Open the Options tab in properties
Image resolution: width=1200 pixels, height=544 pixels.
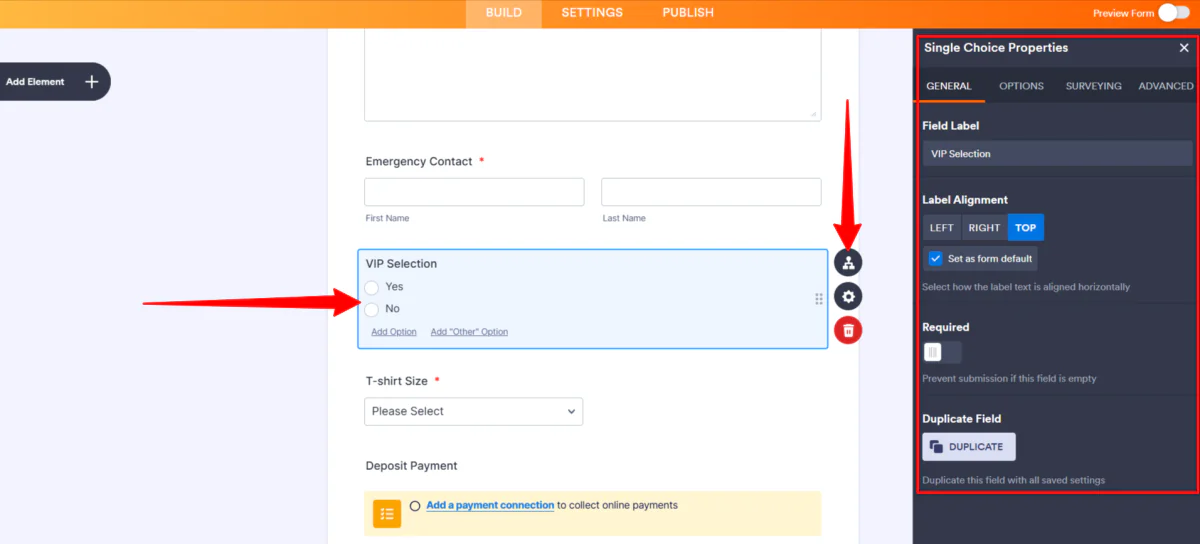[1021, 86]
